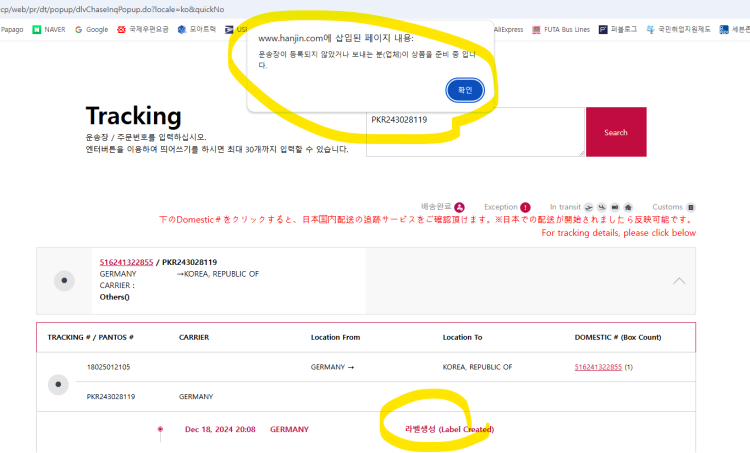Focus the tracking number input field
This screenshot has width=750, height=453.
point(475,132)
